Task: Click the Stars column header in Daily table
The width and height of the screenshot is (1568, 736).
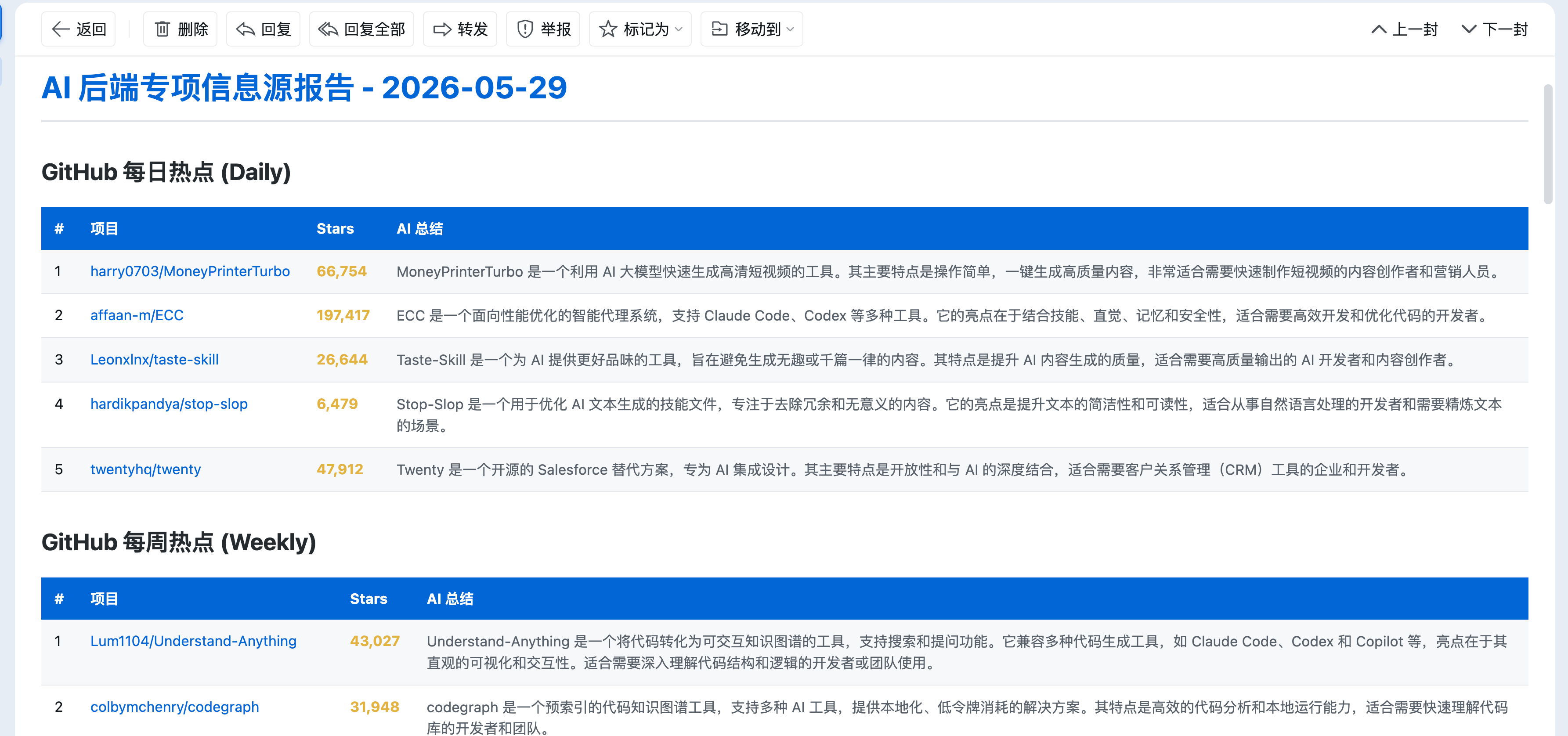Action: coord(336,229)
